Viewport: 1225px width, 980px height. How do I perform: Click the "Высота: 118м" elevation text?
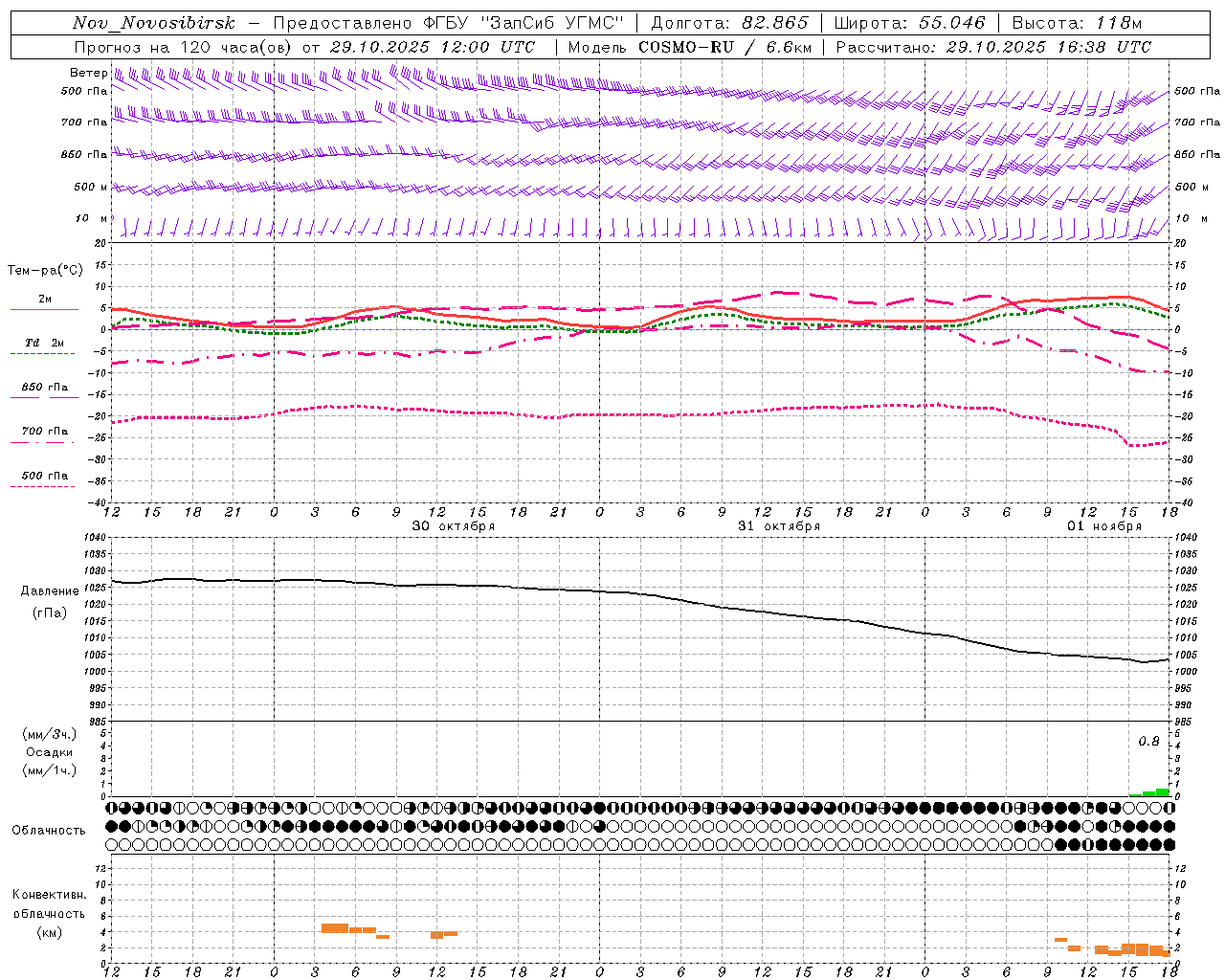pos(1077,23)
